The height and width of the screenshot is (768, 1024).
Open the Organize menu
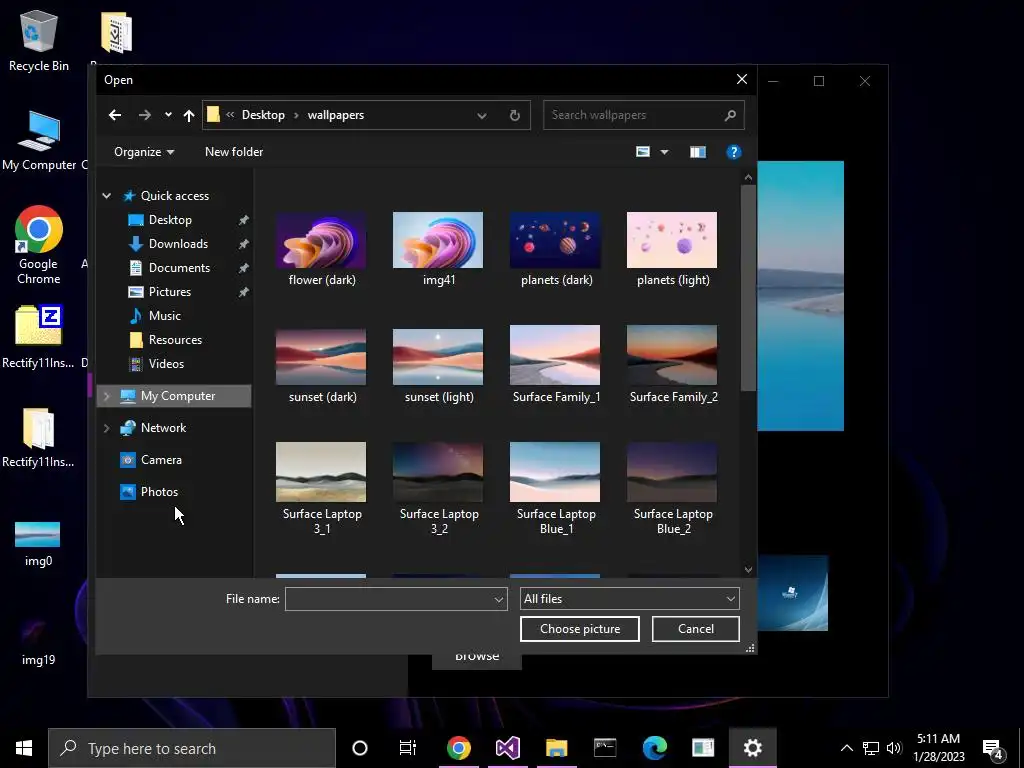(x=144, y=152)
